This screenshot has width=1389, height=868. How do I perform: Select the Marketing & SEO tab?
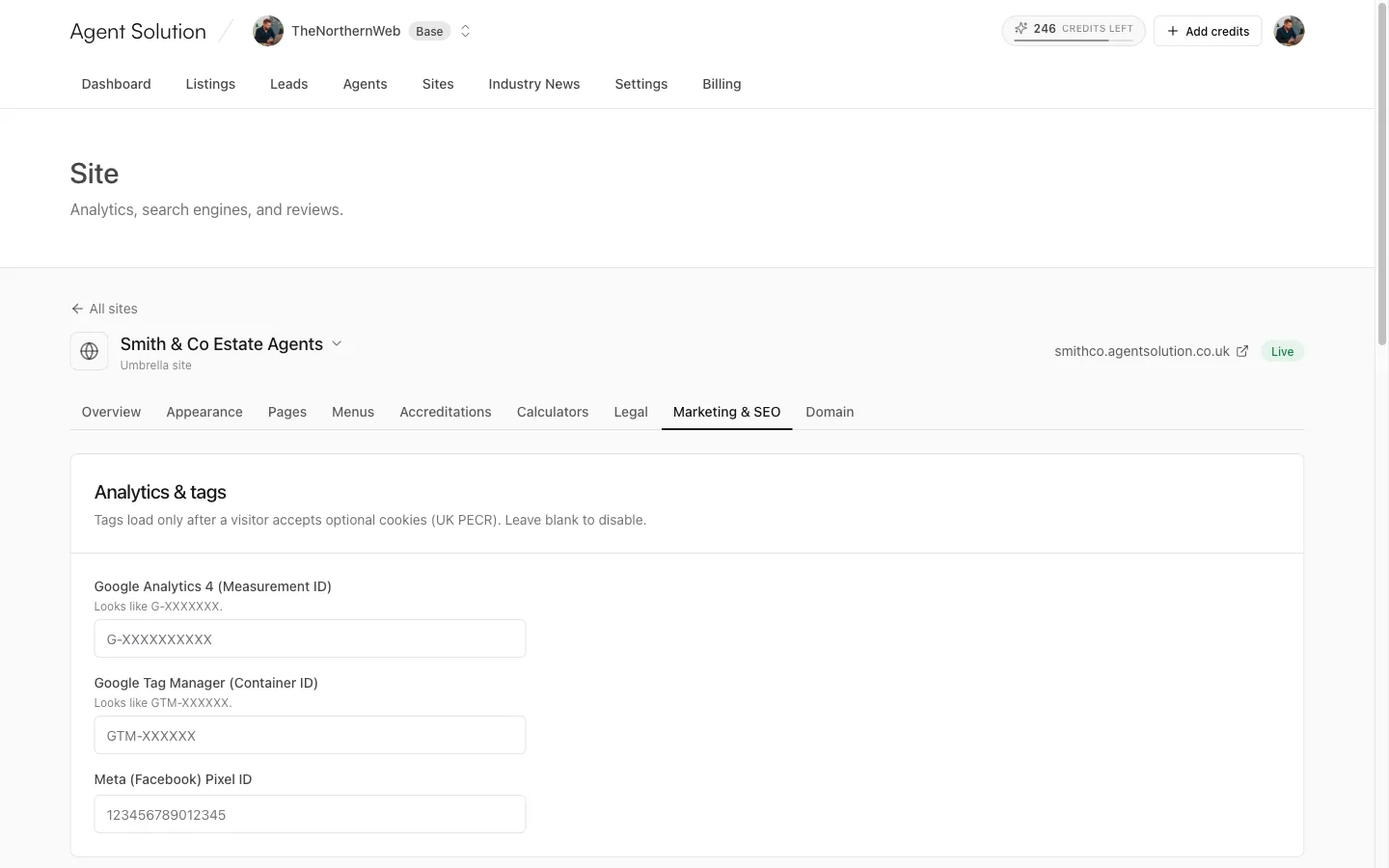click(x=727, y=412)
